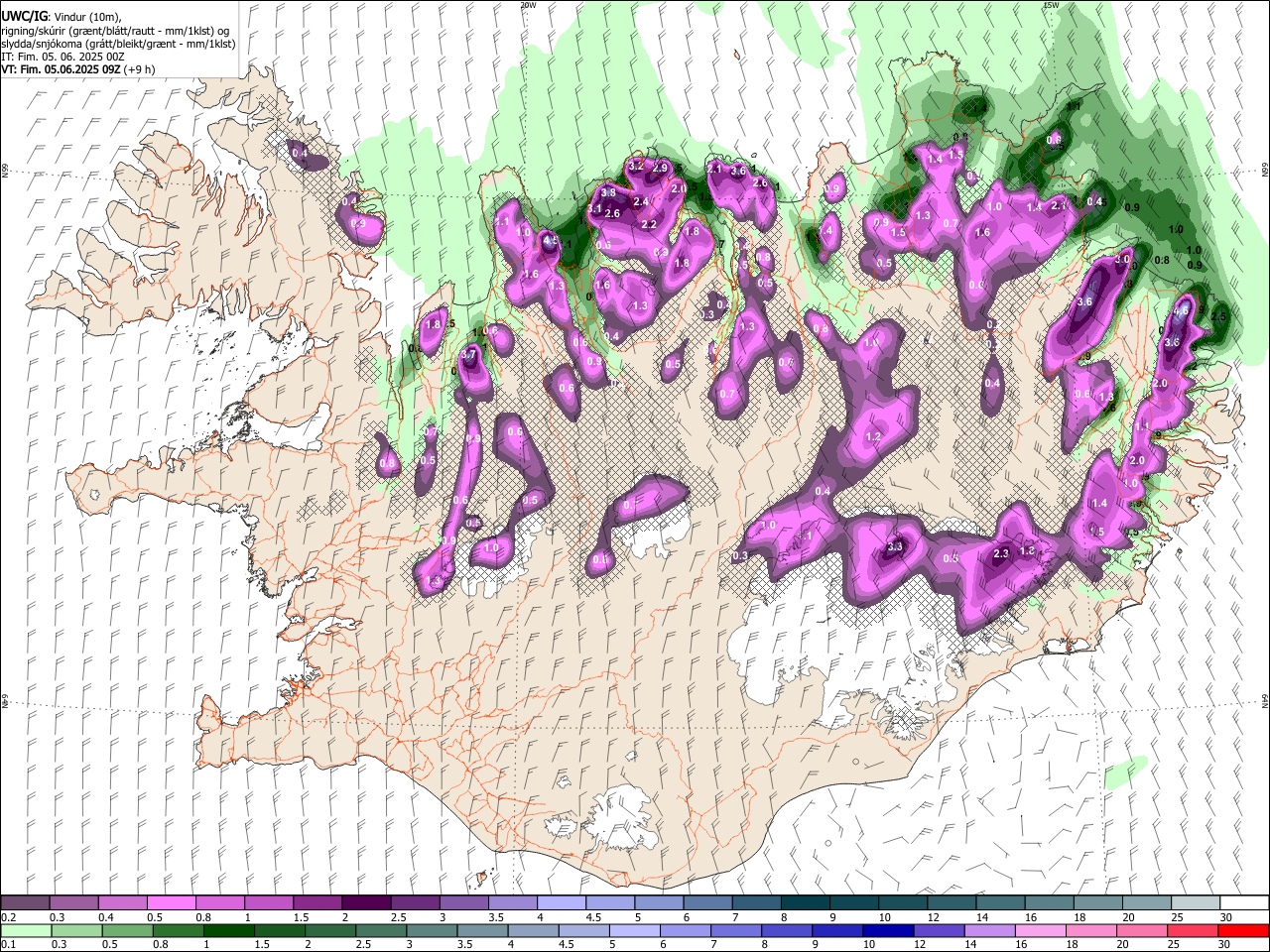Select top-row dark teal swatch between 8 and 9

(805, 902)
